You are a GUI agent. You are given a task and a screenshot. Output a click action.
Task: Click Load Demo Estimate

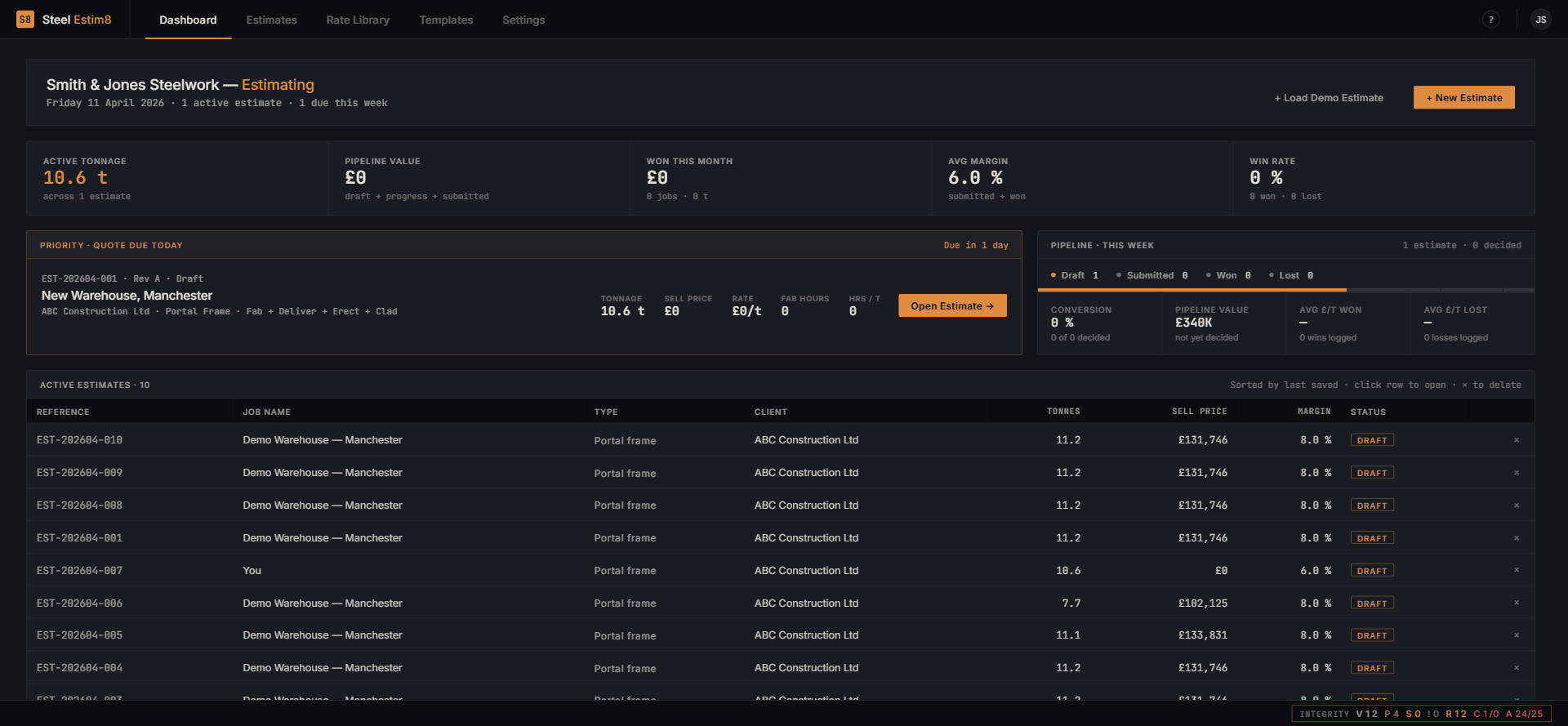(1329, 97)
